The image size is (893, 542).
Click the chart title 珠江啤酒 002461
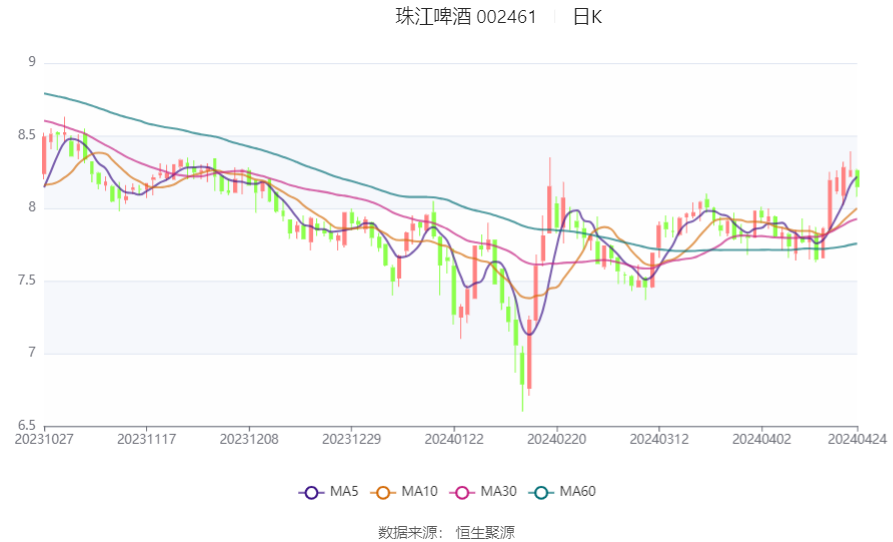click(466, 17)
